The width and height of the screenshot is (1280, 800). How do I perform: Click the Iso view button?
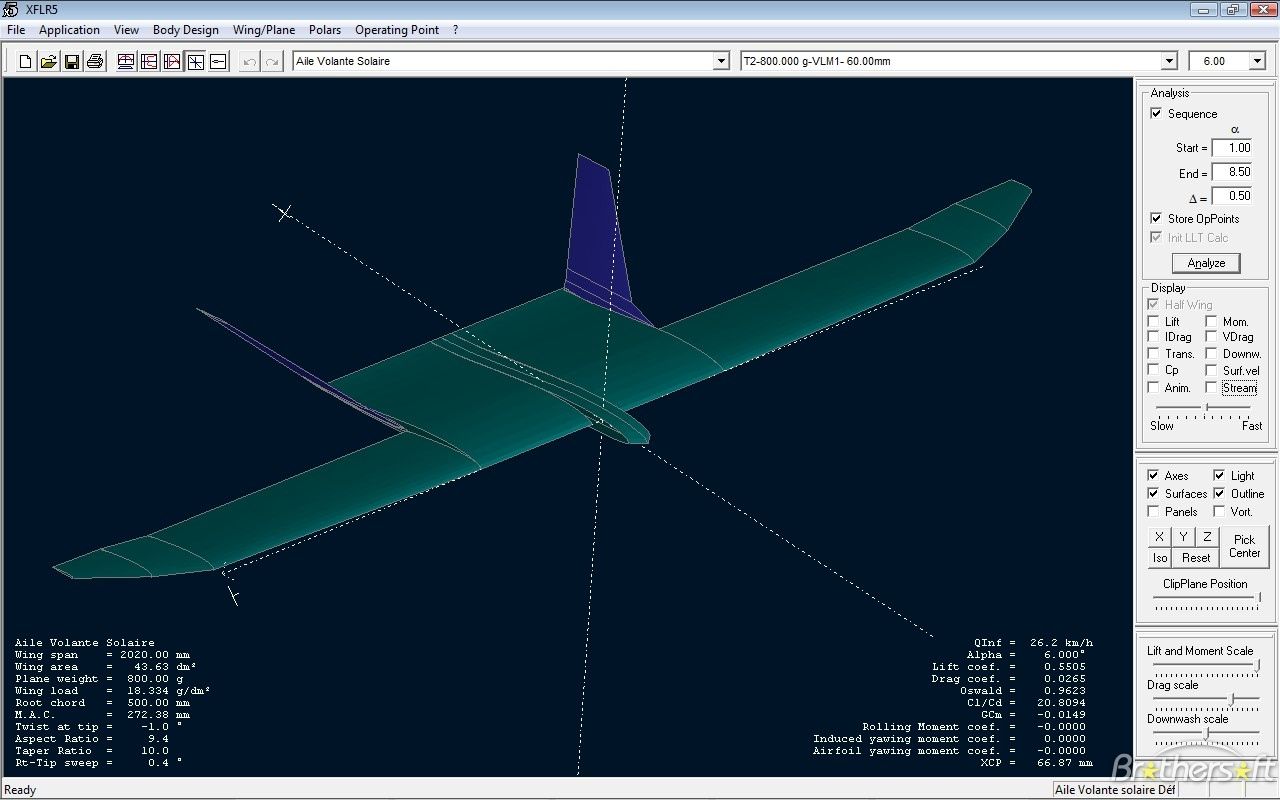(1159, 558)
